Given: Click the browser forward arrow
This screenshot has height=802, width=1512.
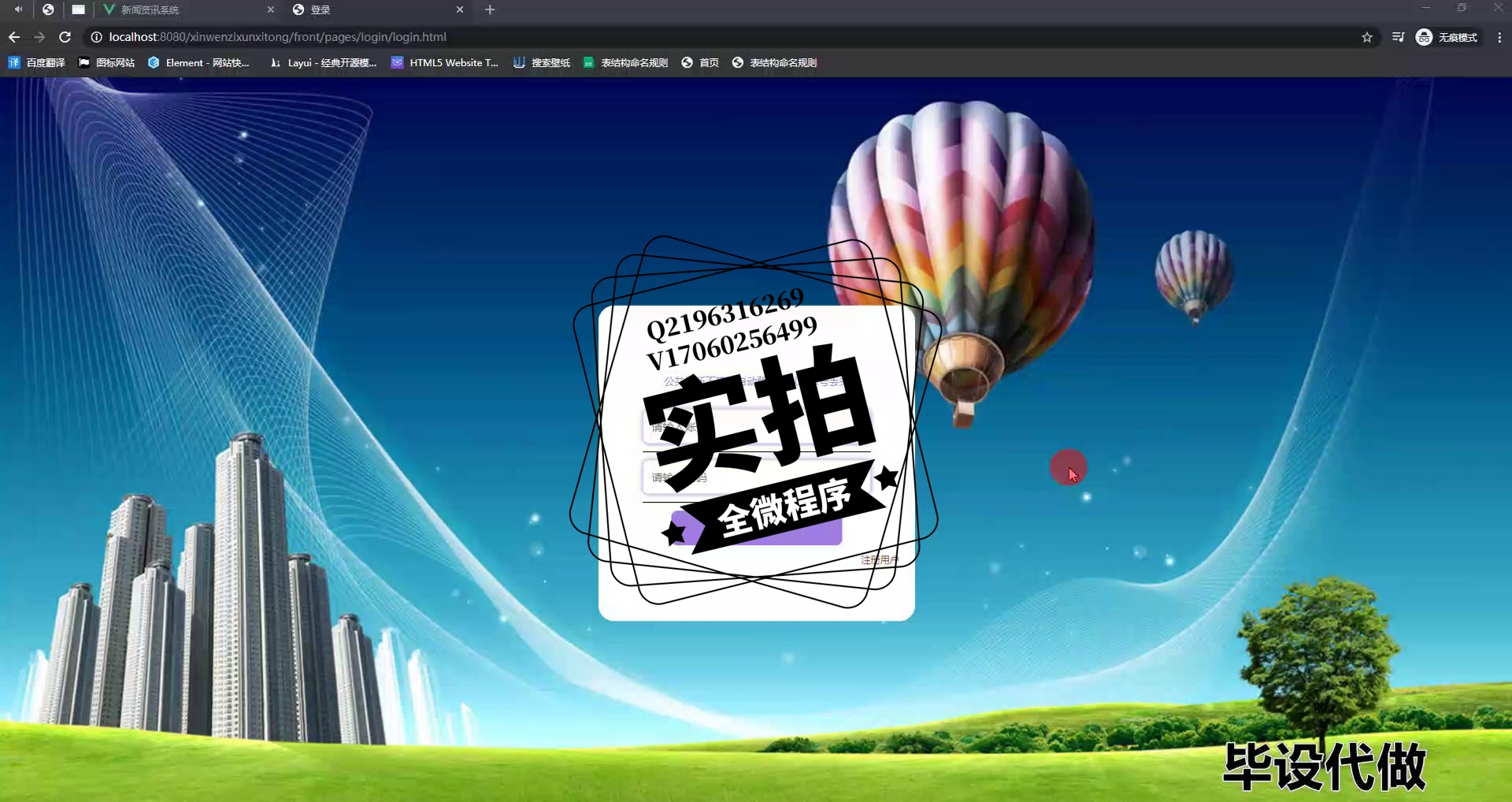Looking at the screenshot, I should [x=39, y=37].
